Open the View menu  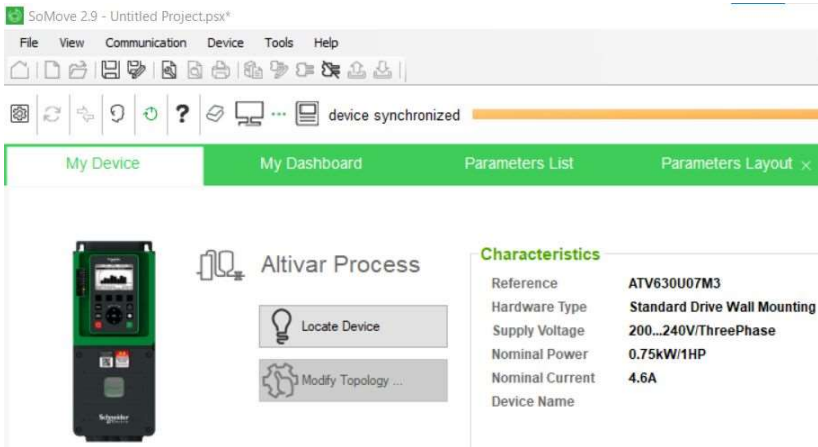click(x=71, y=43)
